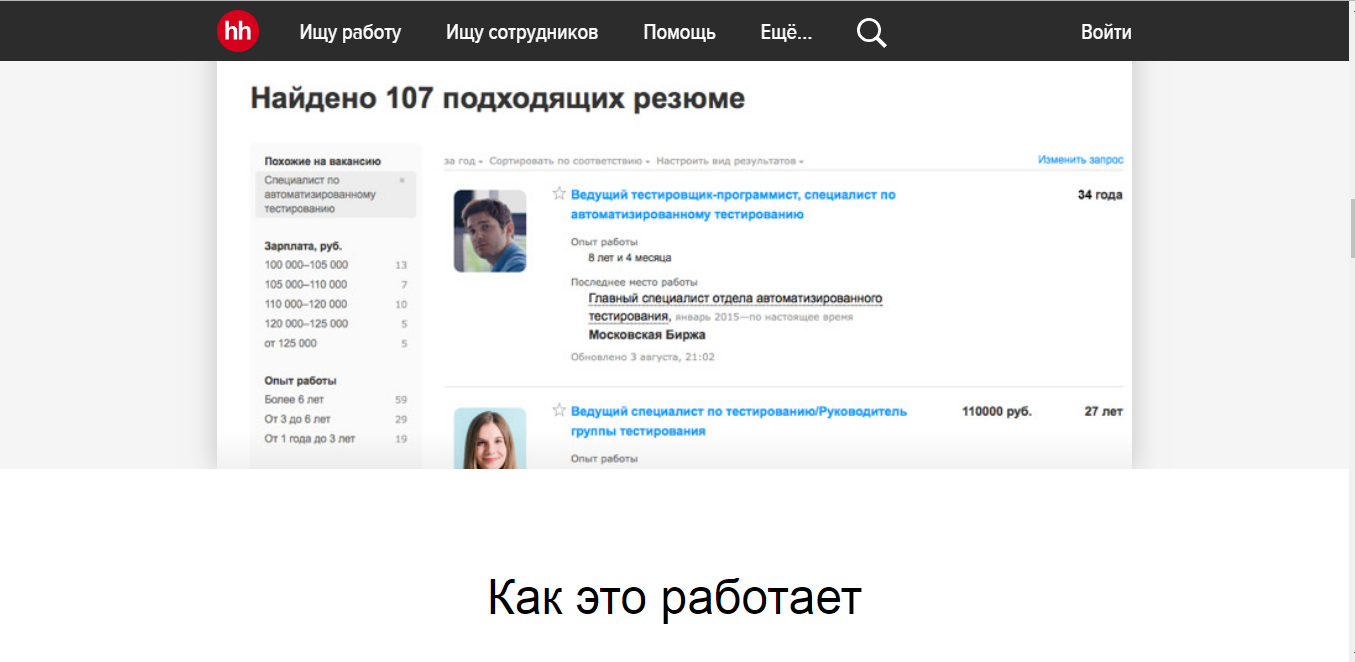The height and width of the screenshot is (662, 1355).
Task: Star the first resume as favorite
Action: (x=558, y=193)
